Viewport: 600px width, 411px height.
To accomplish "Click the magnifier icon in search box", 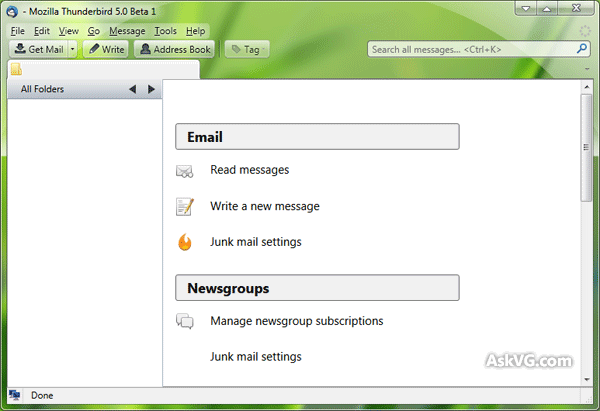I will tap(582, 49).
